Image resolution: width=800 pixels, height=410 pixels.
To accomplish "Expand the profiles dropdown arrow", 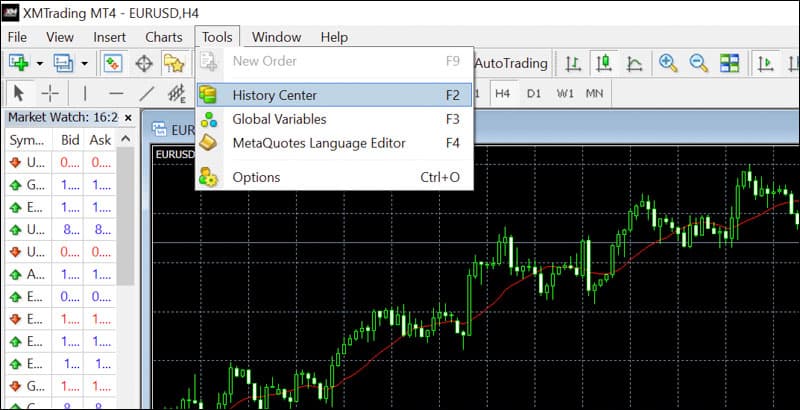I will click(x=85, y=63).
